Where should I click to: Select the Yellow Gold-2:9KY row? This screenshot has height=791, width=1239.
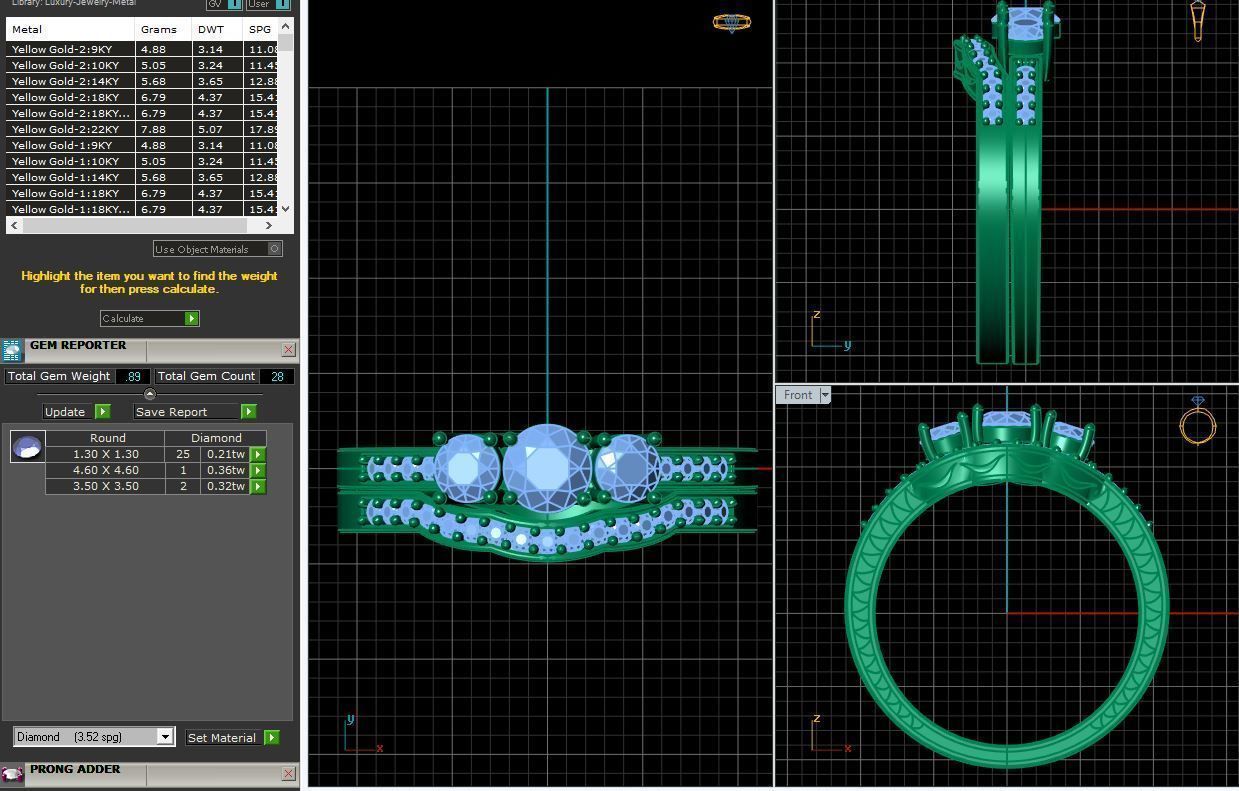click(x=142, y=49)
